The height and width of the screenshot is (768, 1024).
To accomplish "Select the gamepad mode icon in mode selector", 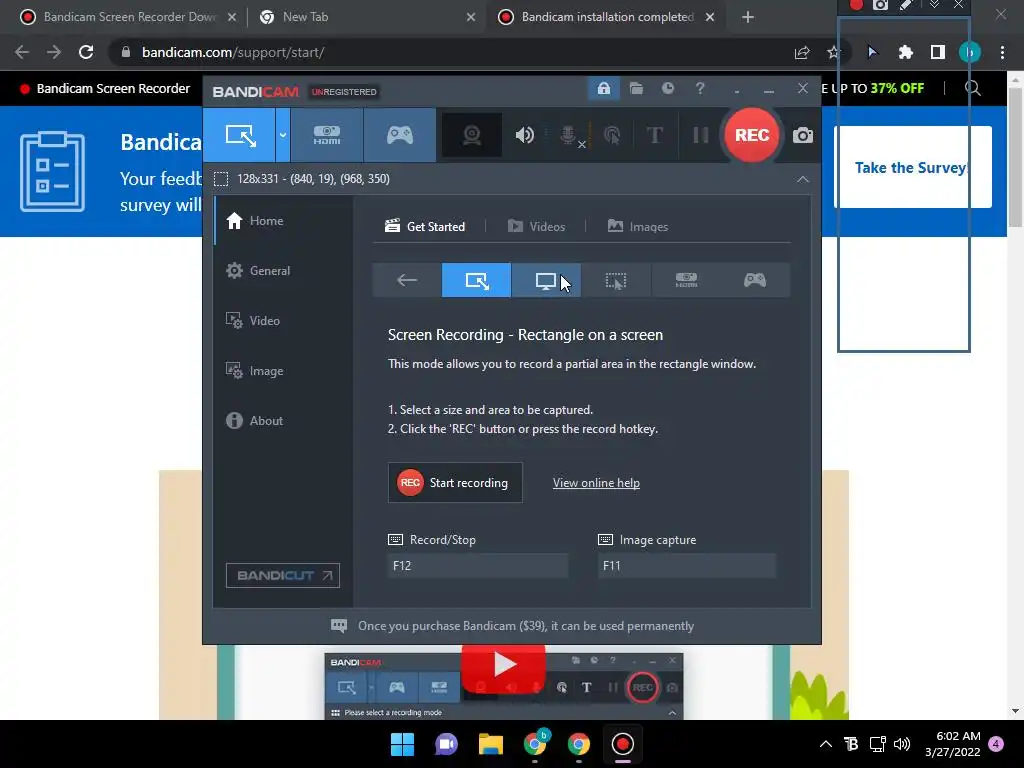I will click(x=755, y=280).
